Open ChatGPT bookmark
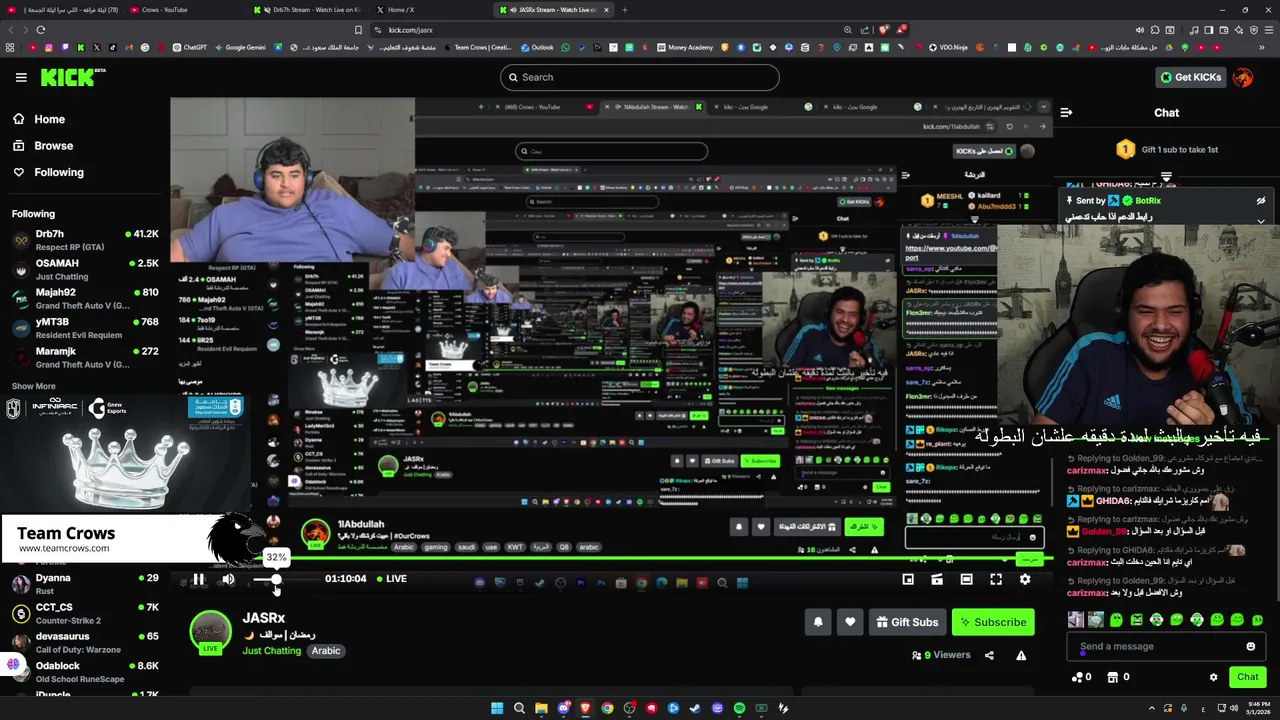Viewport: 1280px width, 720px height. coord(190,47)
